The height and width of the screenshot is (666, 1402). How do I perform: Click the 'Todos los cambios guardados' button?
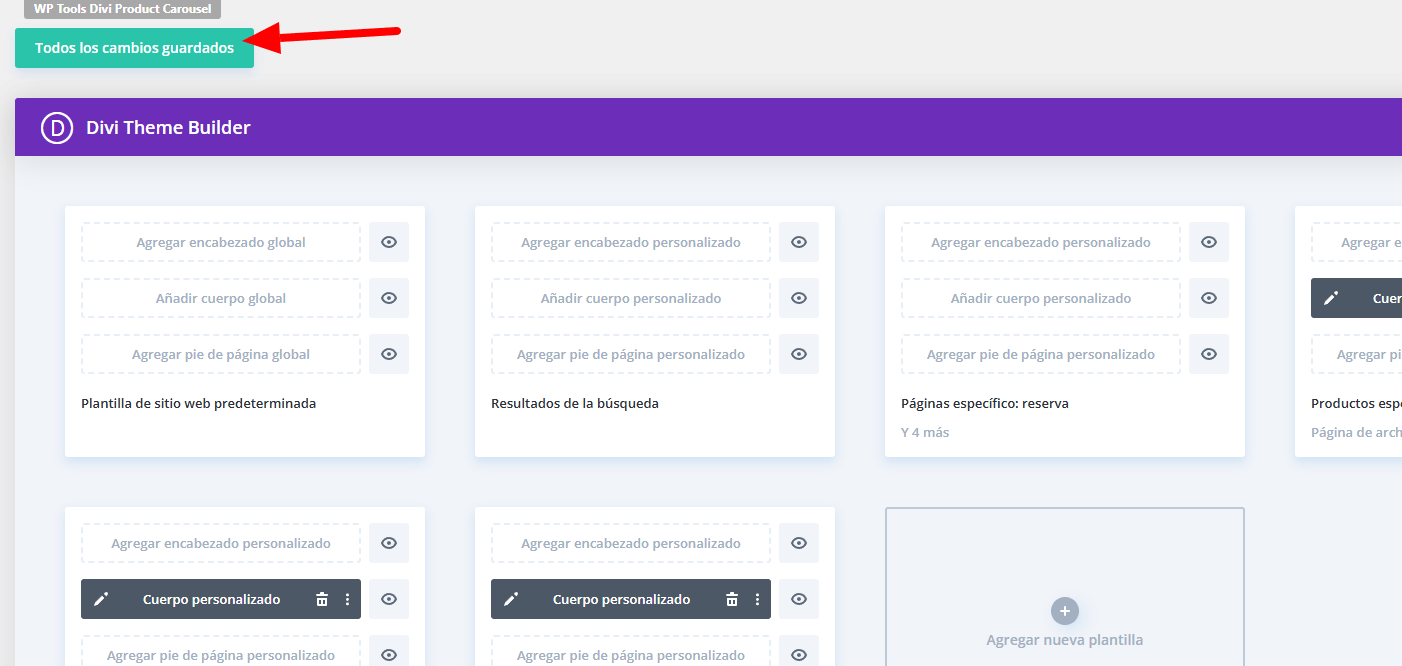(x=134, y=48)
